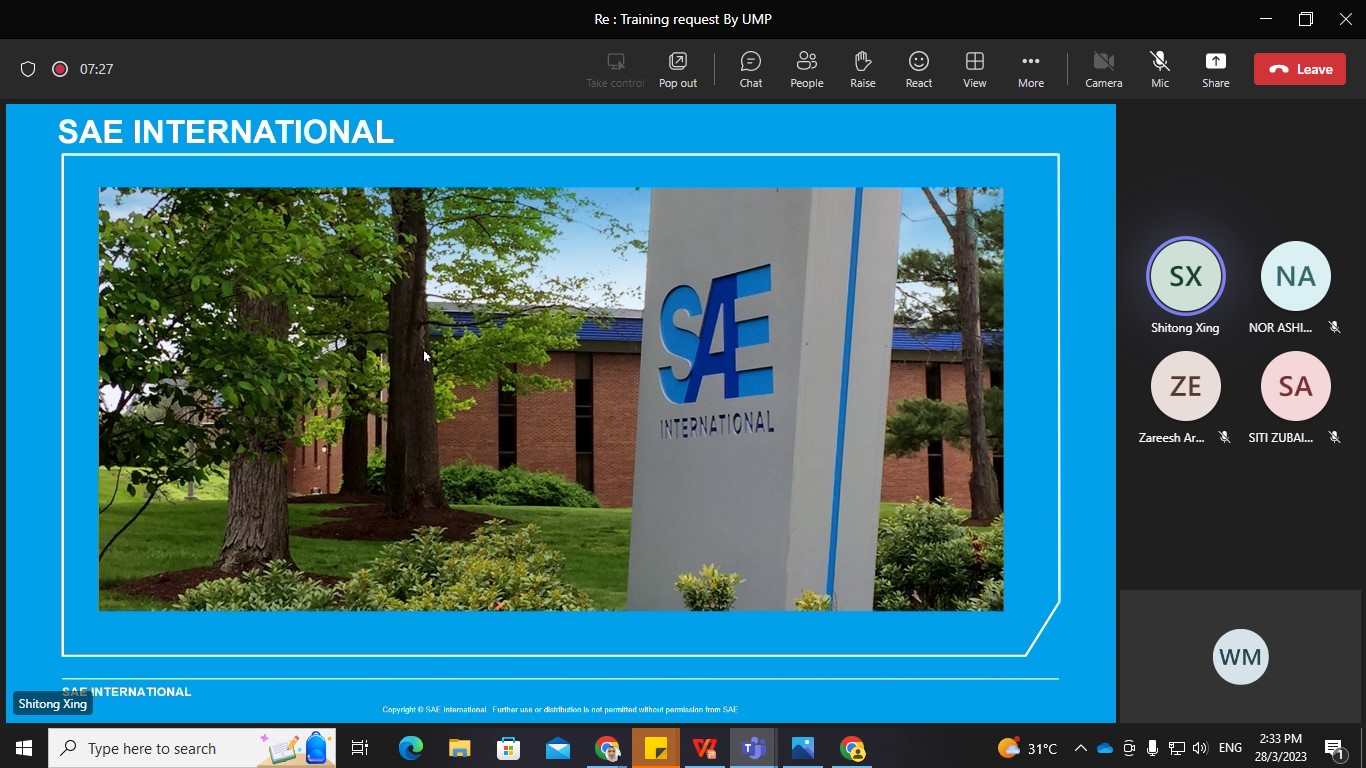Viewport: 1366px width, 768px height.
Task: Click the 07:27 meeting timer
Action: click(97, 69)
